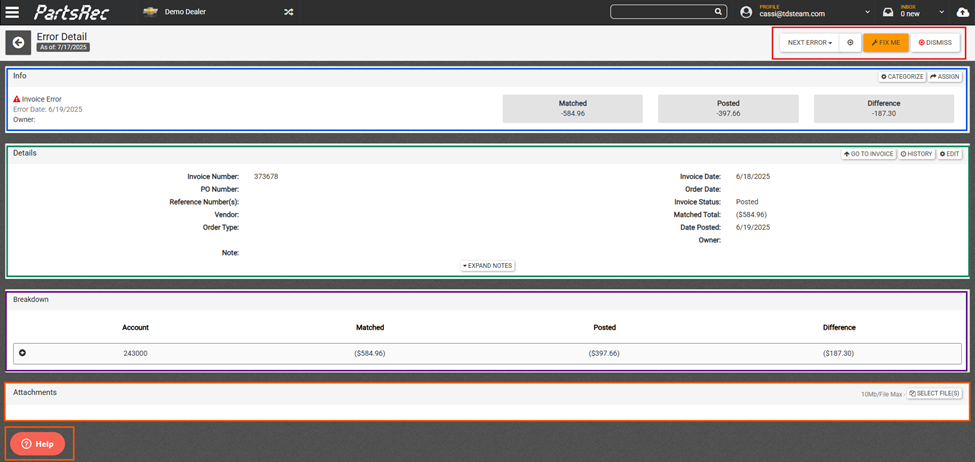Open the inbox dropdown chevron
This screenshot has height=462, width=975.
[x=942, y=12]
